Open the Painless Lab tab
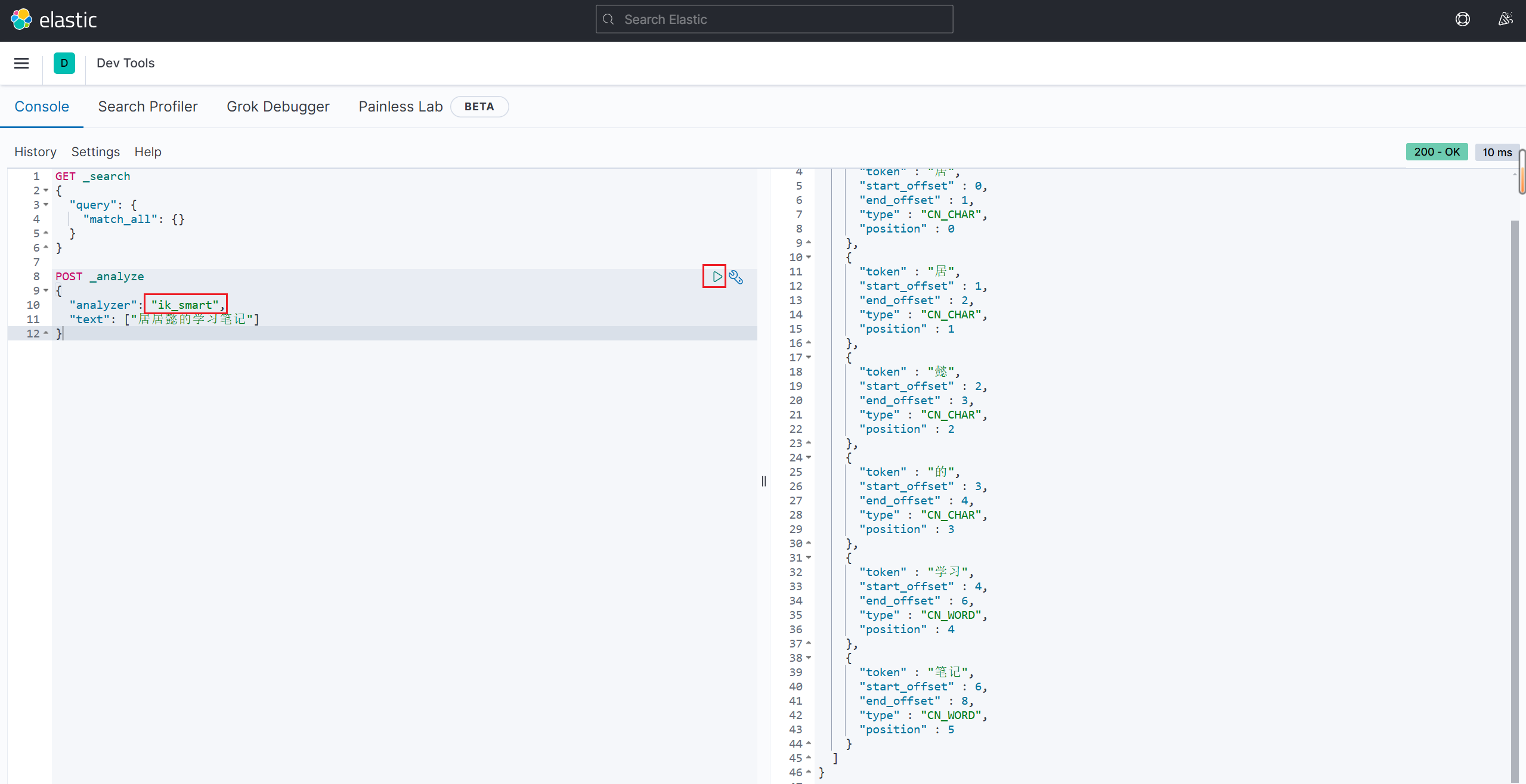 [x=401, y=107]
